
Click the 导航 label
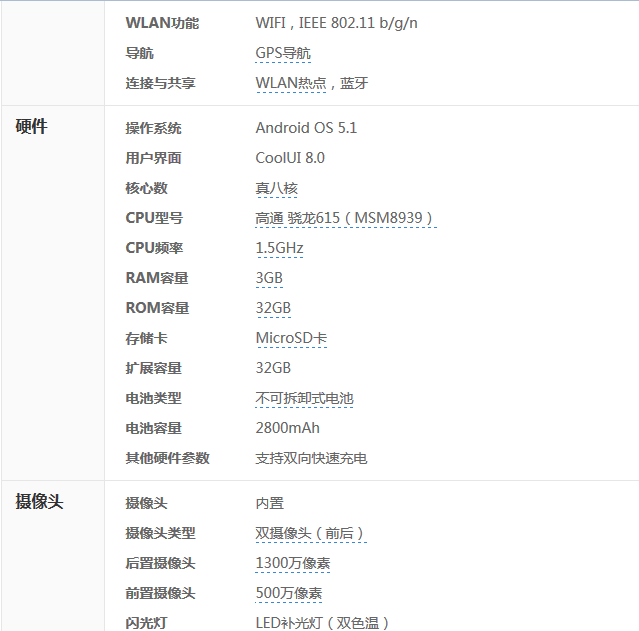coord(139,53)
